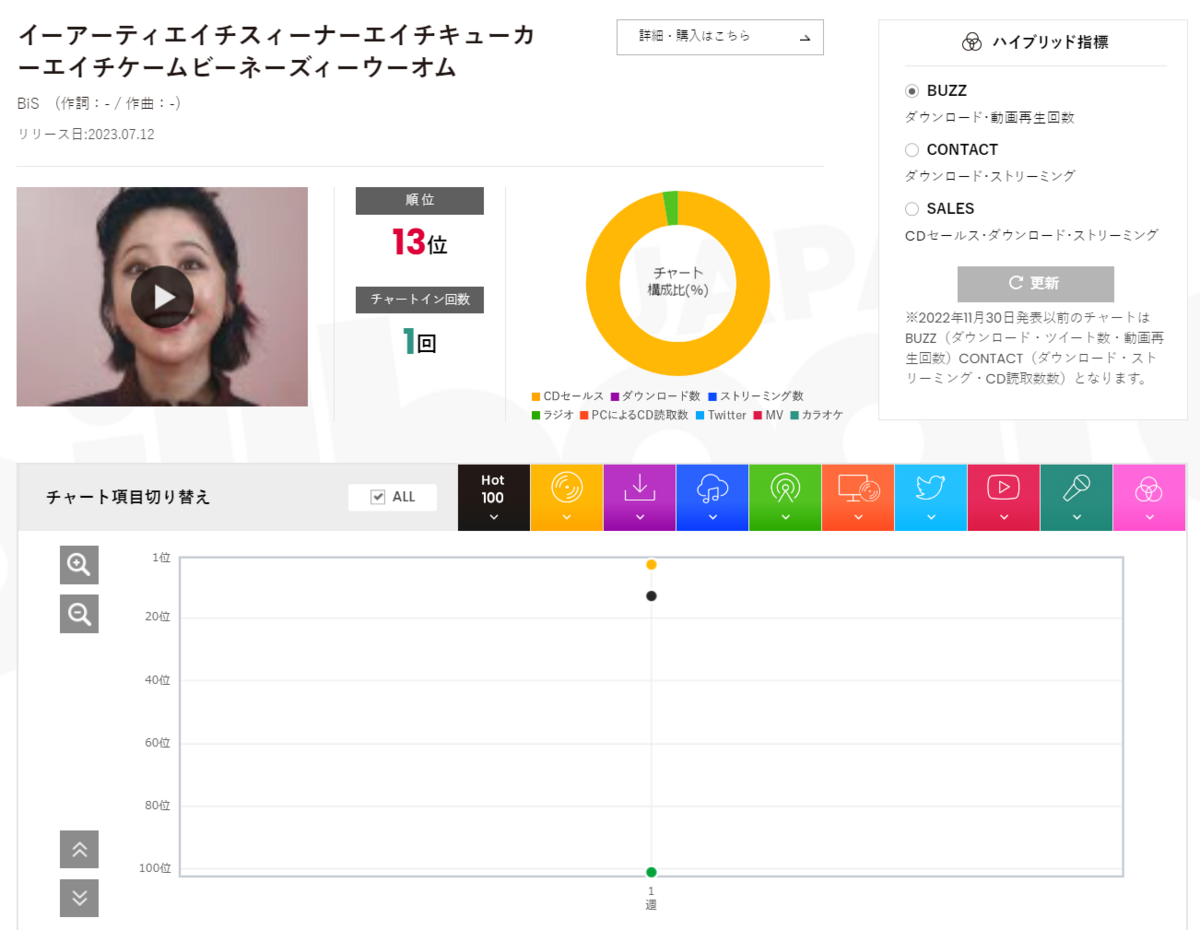Zoom in on the chart graph
The image size is (1200, 930).
tap(79, 564)
